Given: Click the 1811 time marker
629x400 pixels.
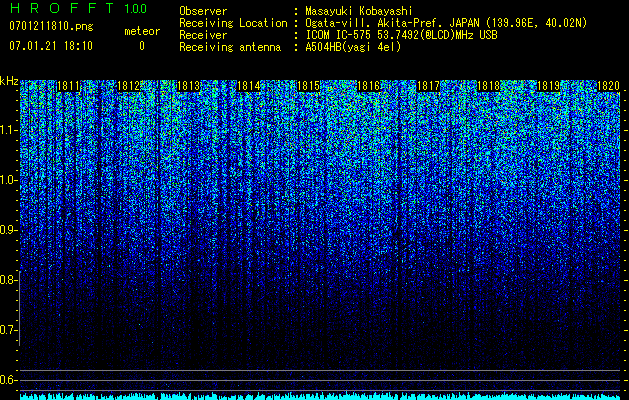Looking at the screenshot, I should click(x=69, y=86).
